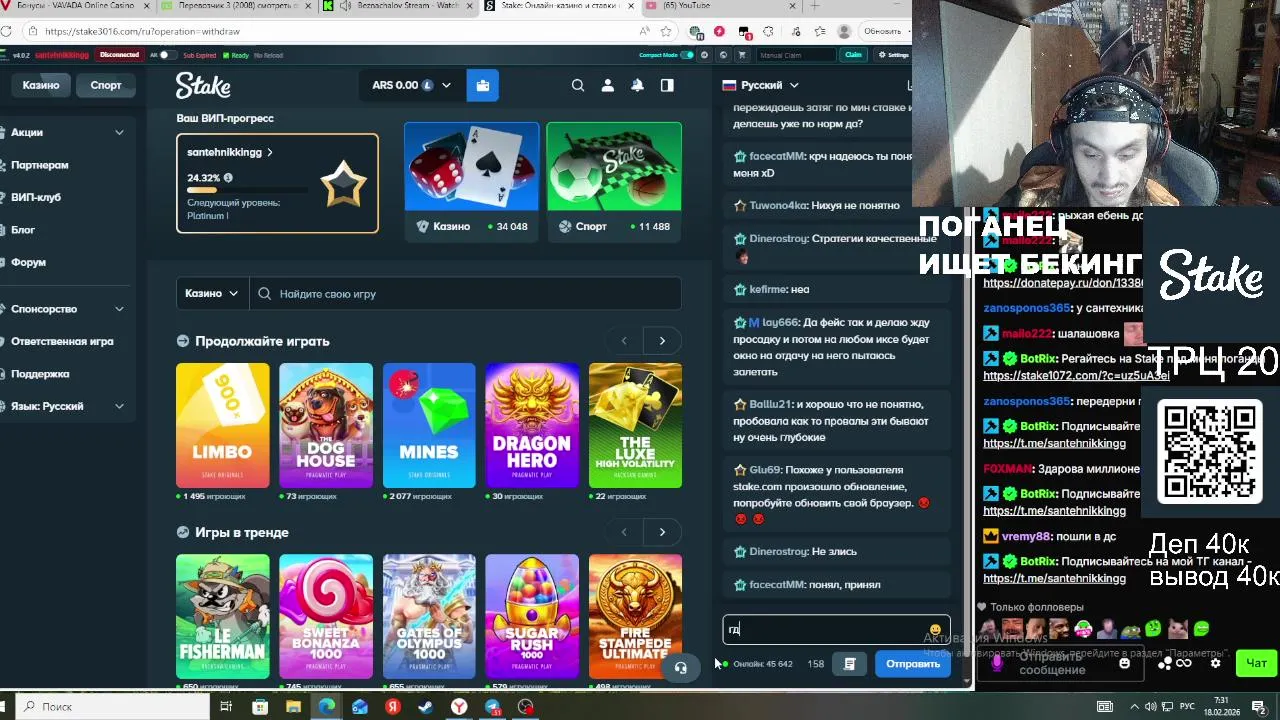Previous arrow for Продолжайте играть carousel
Image resolution: width=1280 pixels, height=720 pixels.
(624, 341)
